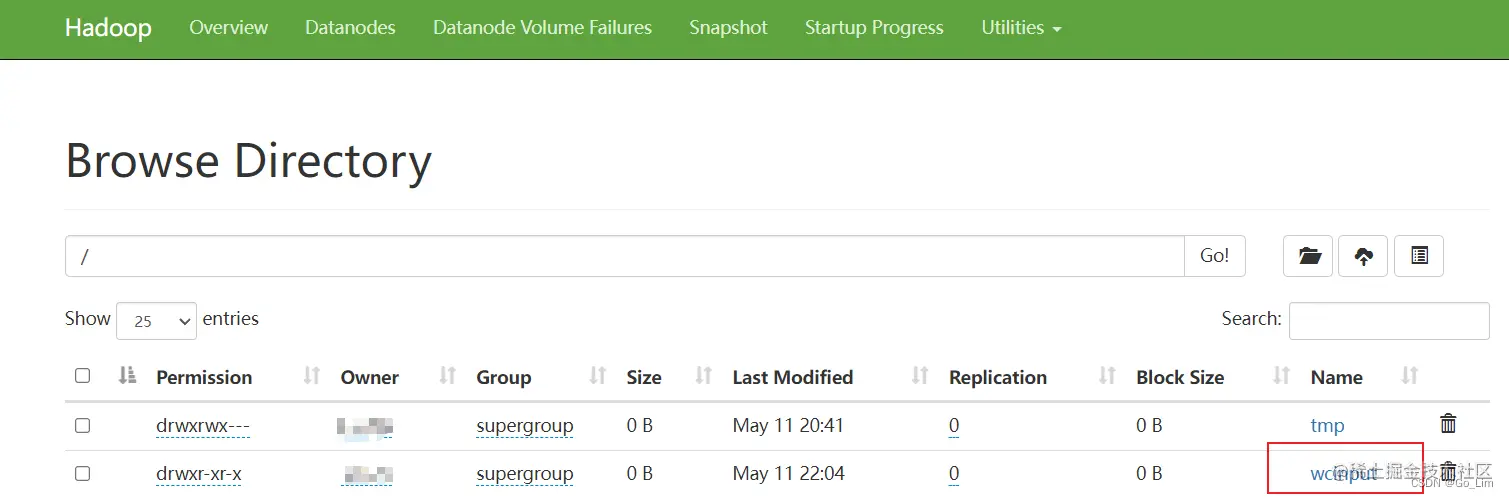1509x498 pixels.
Task: Check the tmp row checkbox
Action: (x=82, y=425)
